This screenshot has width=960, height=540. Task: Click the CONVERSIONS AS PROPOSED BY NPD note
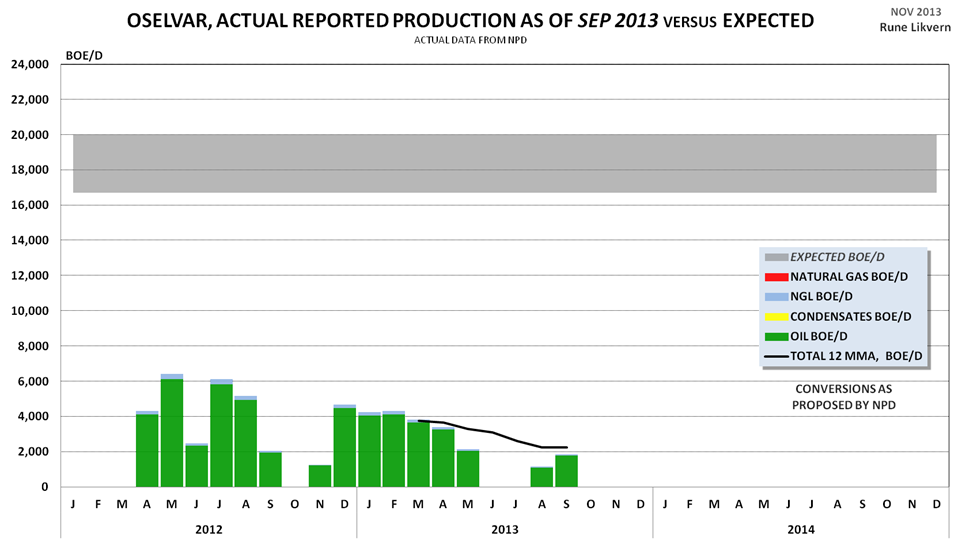pos(842,395)
